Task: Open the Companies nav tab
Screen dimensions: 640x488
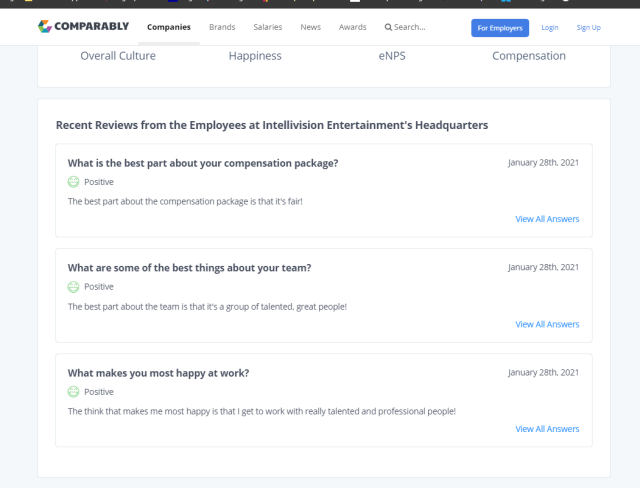Action: point(168,27)
